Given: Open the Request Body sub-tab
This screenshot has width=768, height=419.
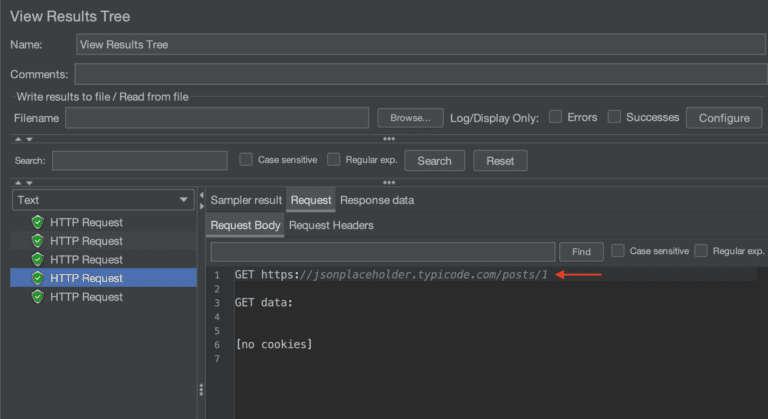Looking at the screenshot, I should tap(245, 225).
